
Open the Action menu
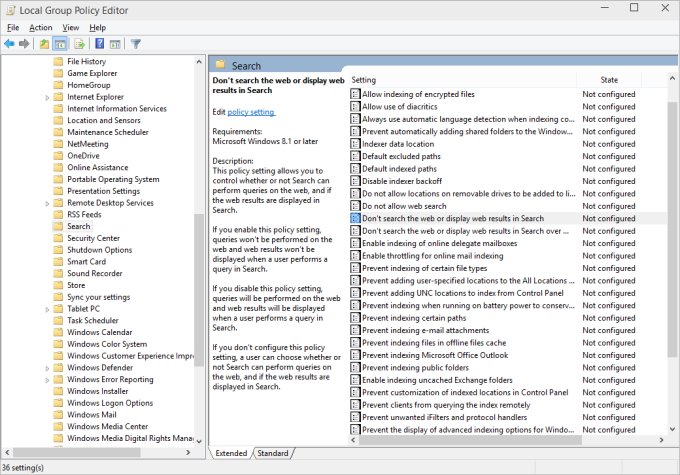pyautogui.click(x=41, y=28)
